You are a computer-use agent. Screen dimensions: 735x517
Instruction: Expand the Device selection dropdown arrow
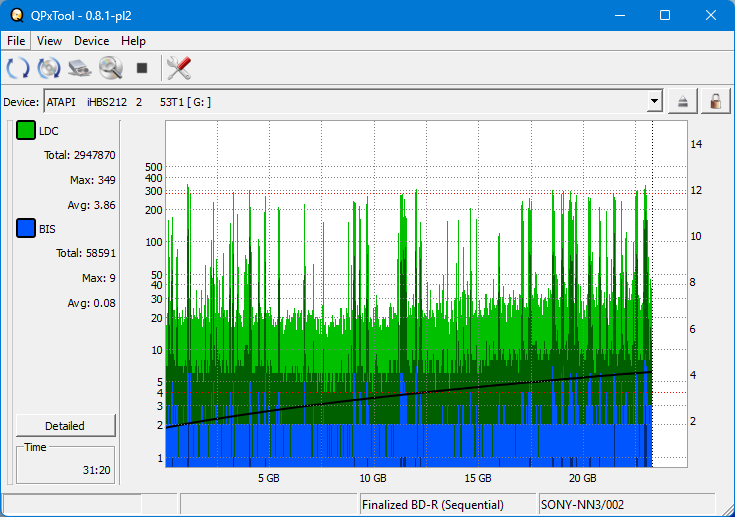coord(654,101)
